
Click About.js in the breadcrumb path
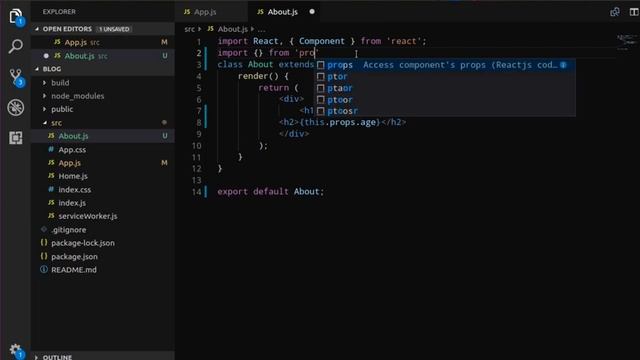pos(233,29)
